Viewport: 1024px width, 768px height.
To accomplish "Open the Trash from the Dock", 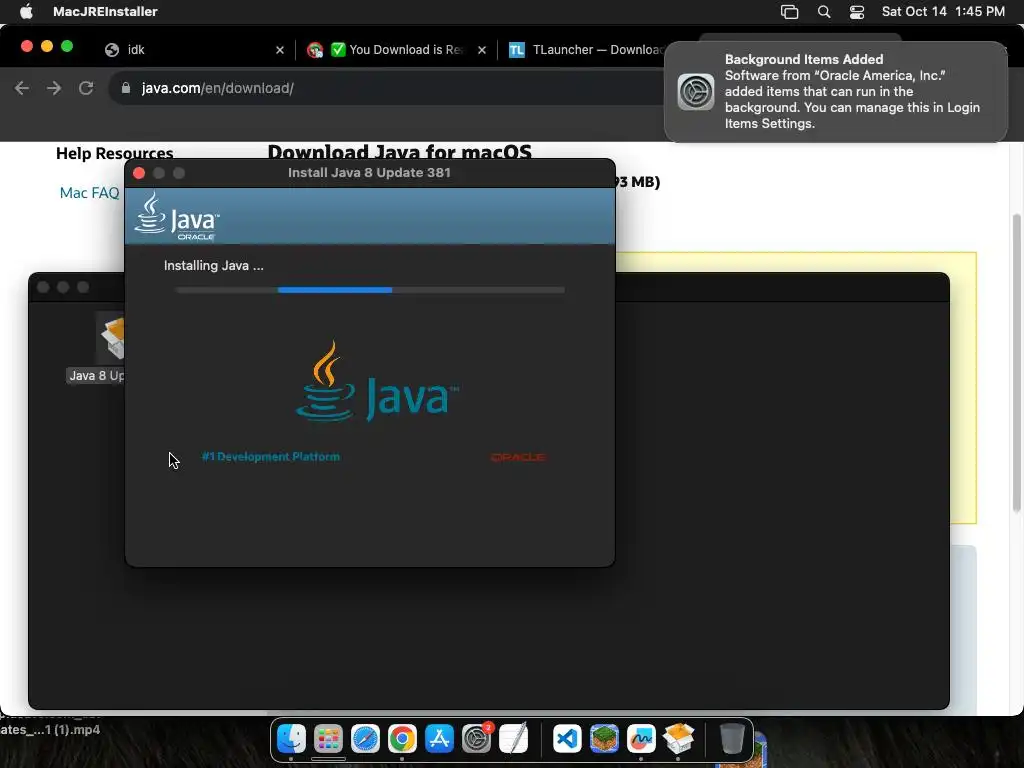I will click(732, 739).
